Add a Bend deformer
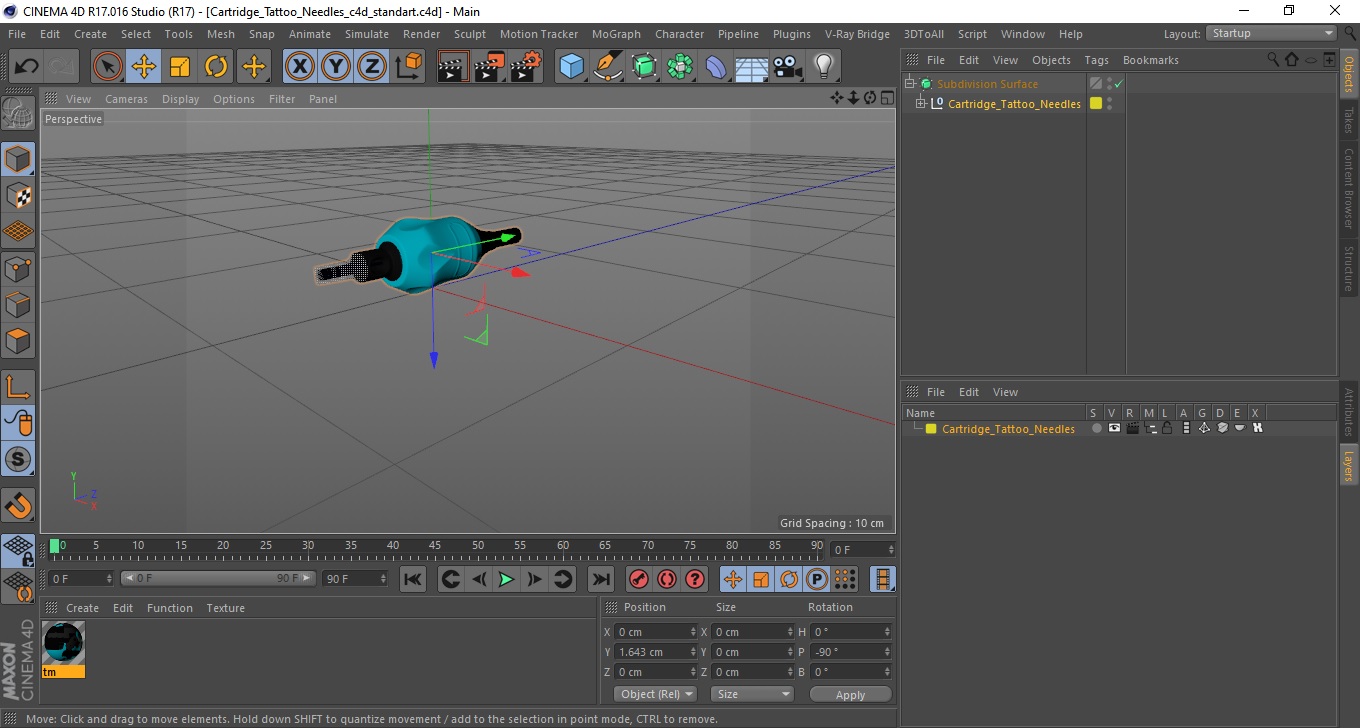The height and width of the screenshot is (728, 1360). 716,67
